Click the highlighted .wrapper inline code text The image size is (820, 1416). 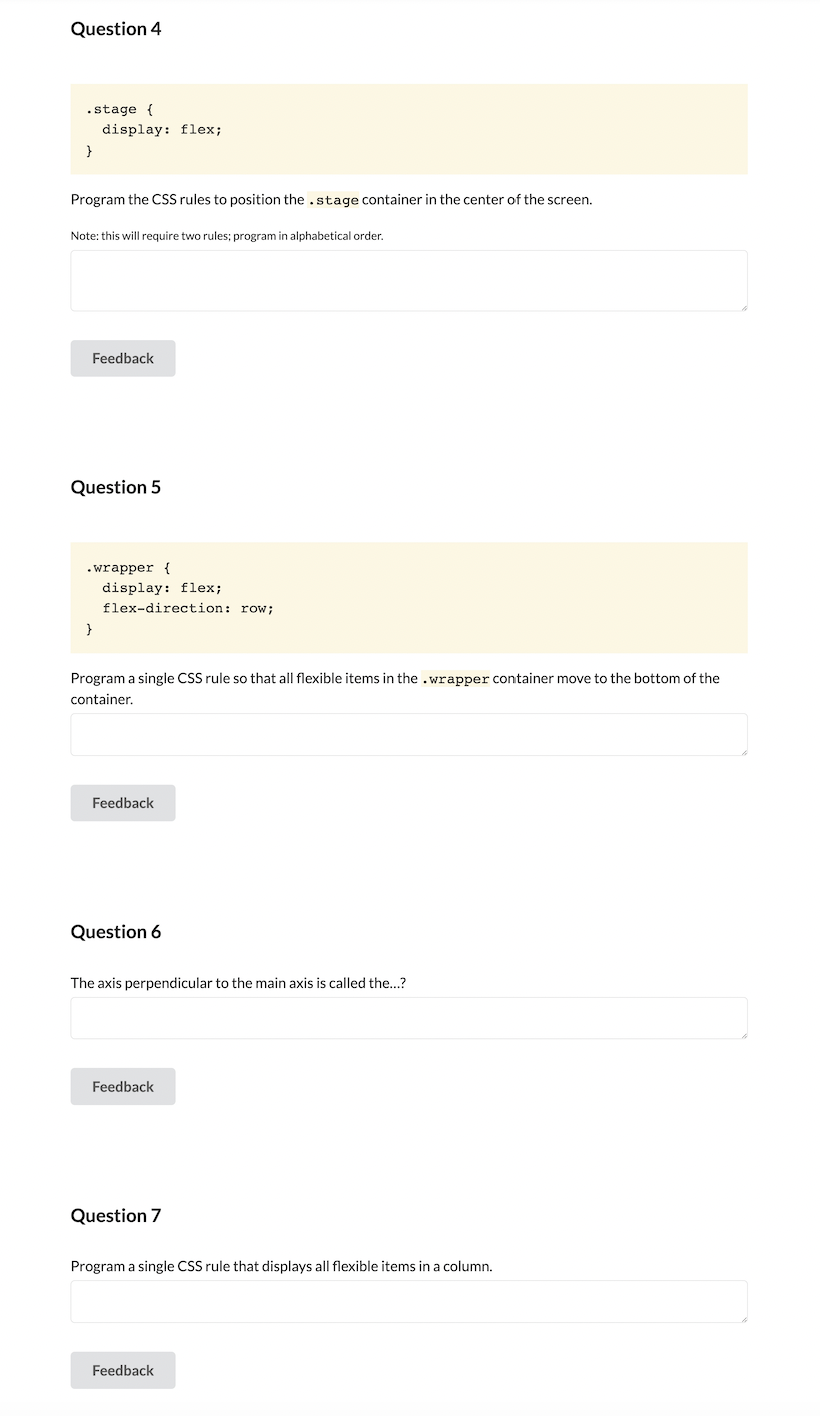coord(455,678)
